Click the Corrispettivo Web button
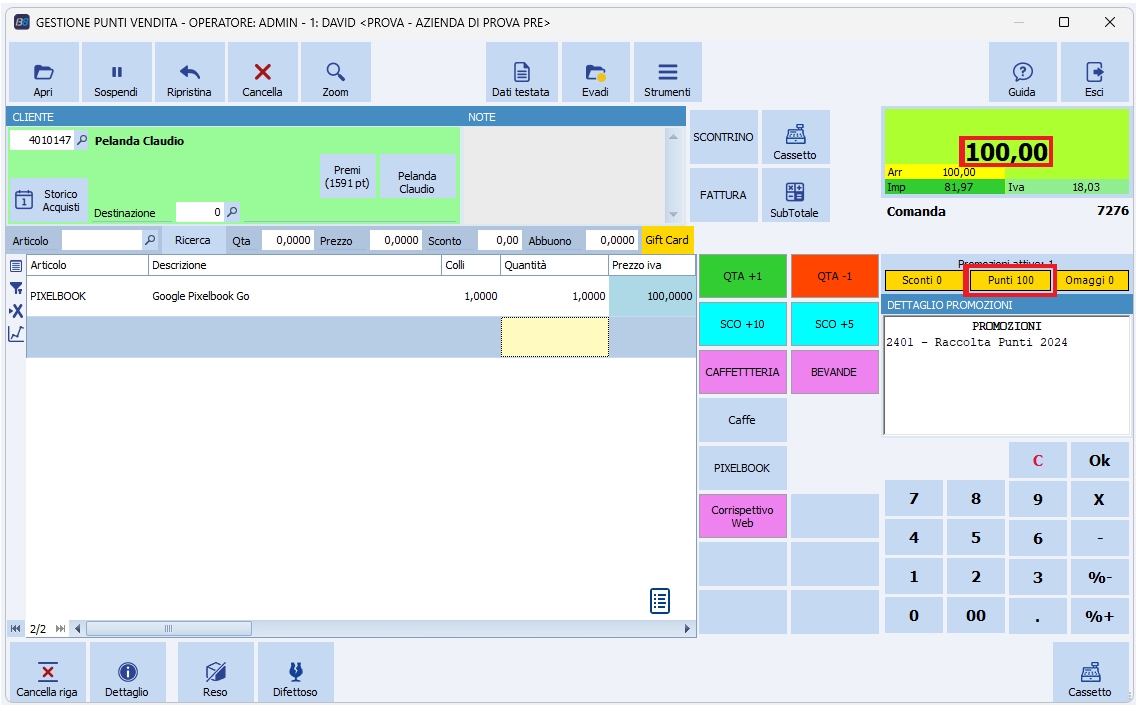 click(x=743, y=516)
